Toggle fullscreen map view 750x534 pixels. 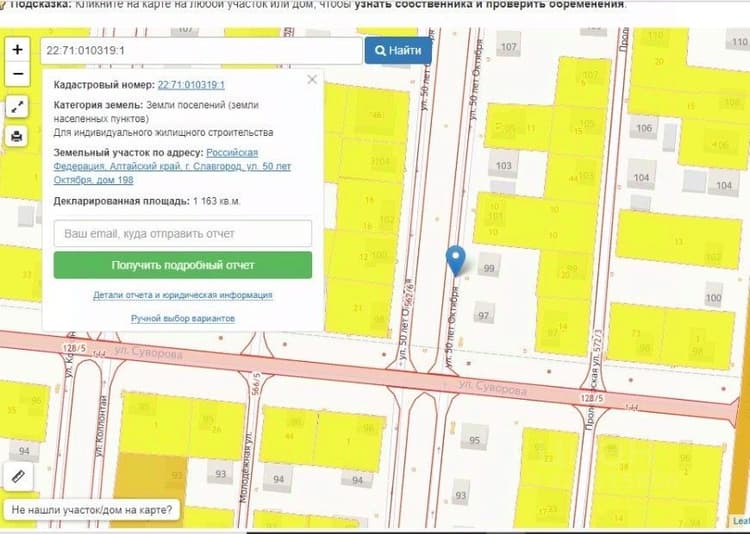17,107
